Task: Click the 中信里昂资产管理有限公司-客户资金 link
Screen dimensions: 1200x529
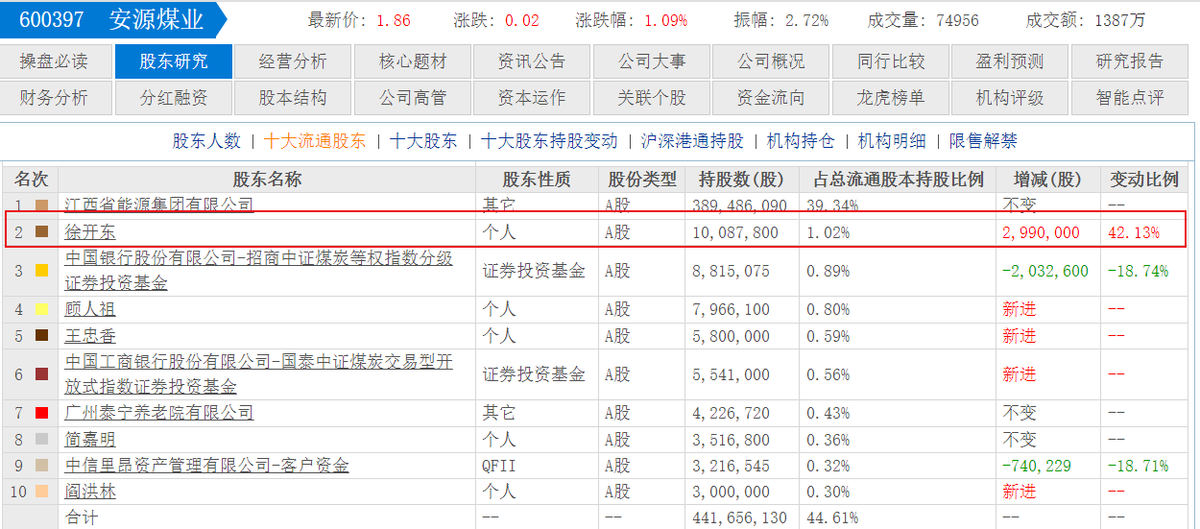Action: (x=207, y=465)
